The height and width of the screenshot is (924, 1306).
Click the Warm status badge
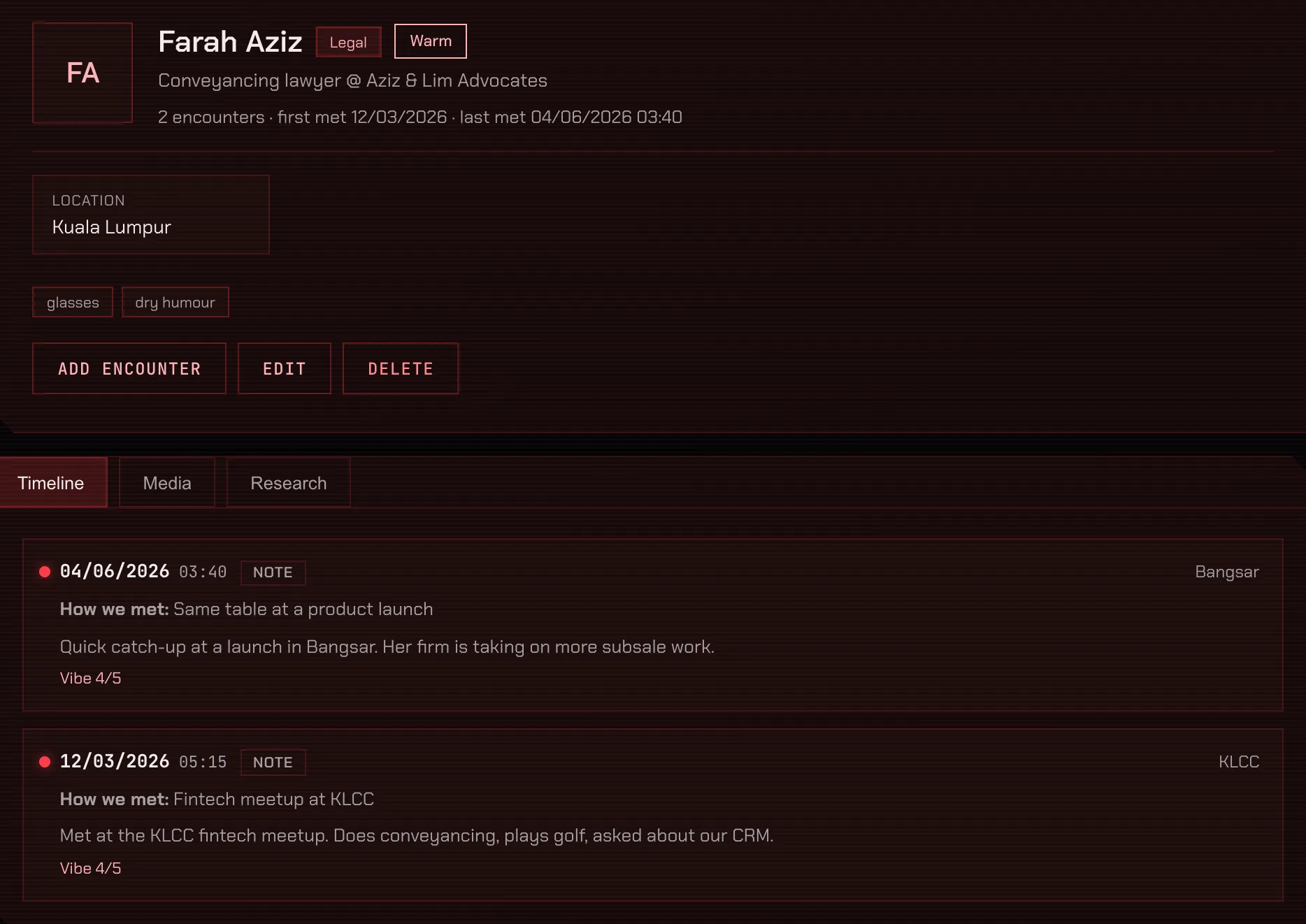431,41
